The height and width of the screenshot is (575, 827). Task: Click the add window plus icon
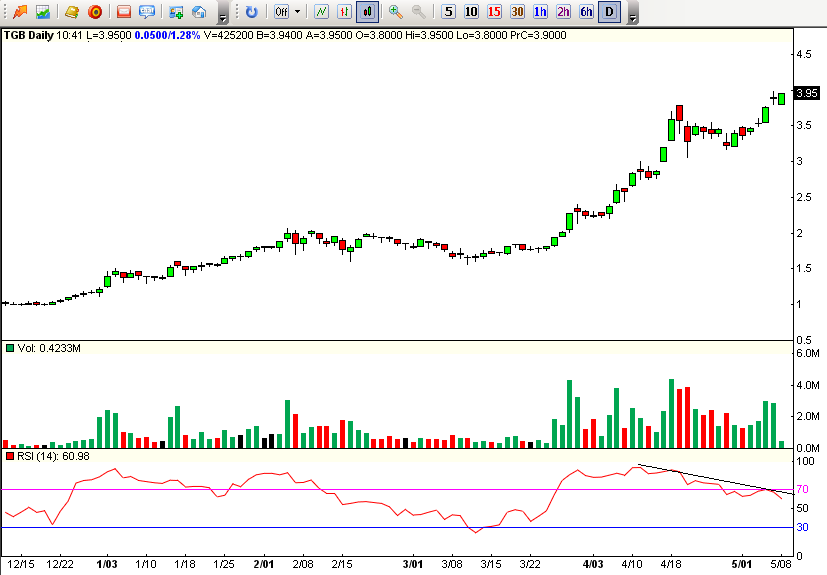click(x=176, y=12)
